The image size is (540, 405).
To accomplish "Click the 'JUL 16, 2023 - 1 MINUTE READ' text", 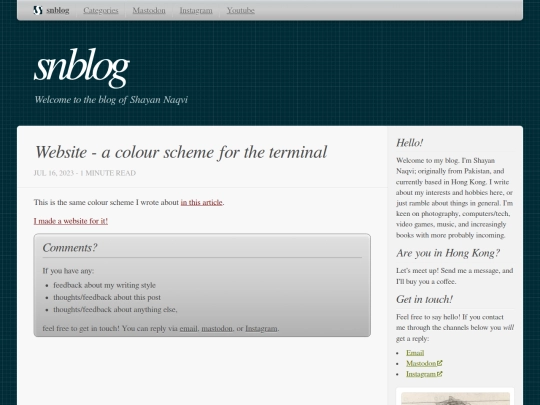I will point(85,173).
